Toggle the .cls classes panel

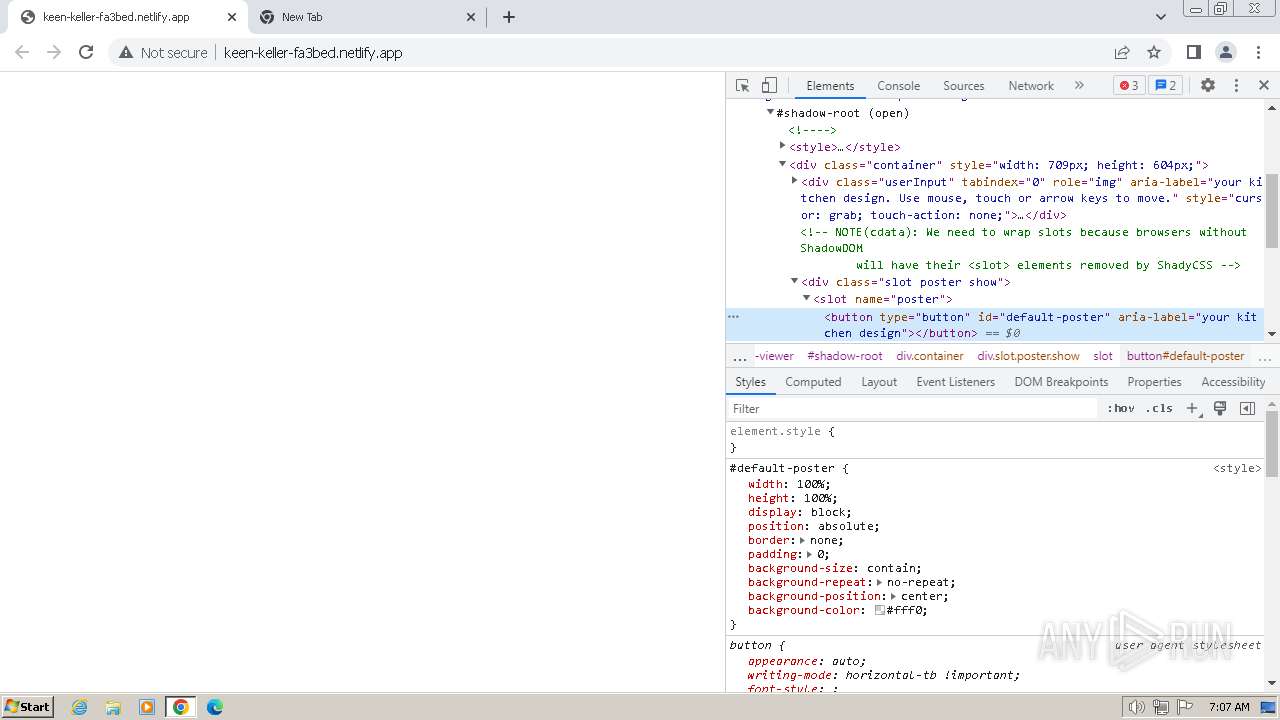point(1159,409)
